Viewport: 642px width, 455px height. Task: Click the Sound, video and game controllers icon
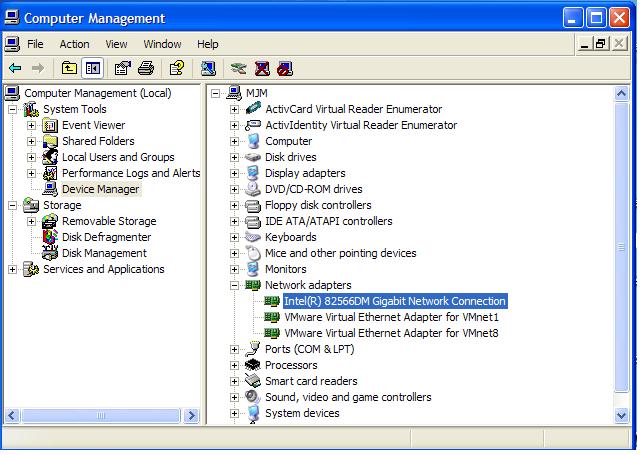point(253,397)
